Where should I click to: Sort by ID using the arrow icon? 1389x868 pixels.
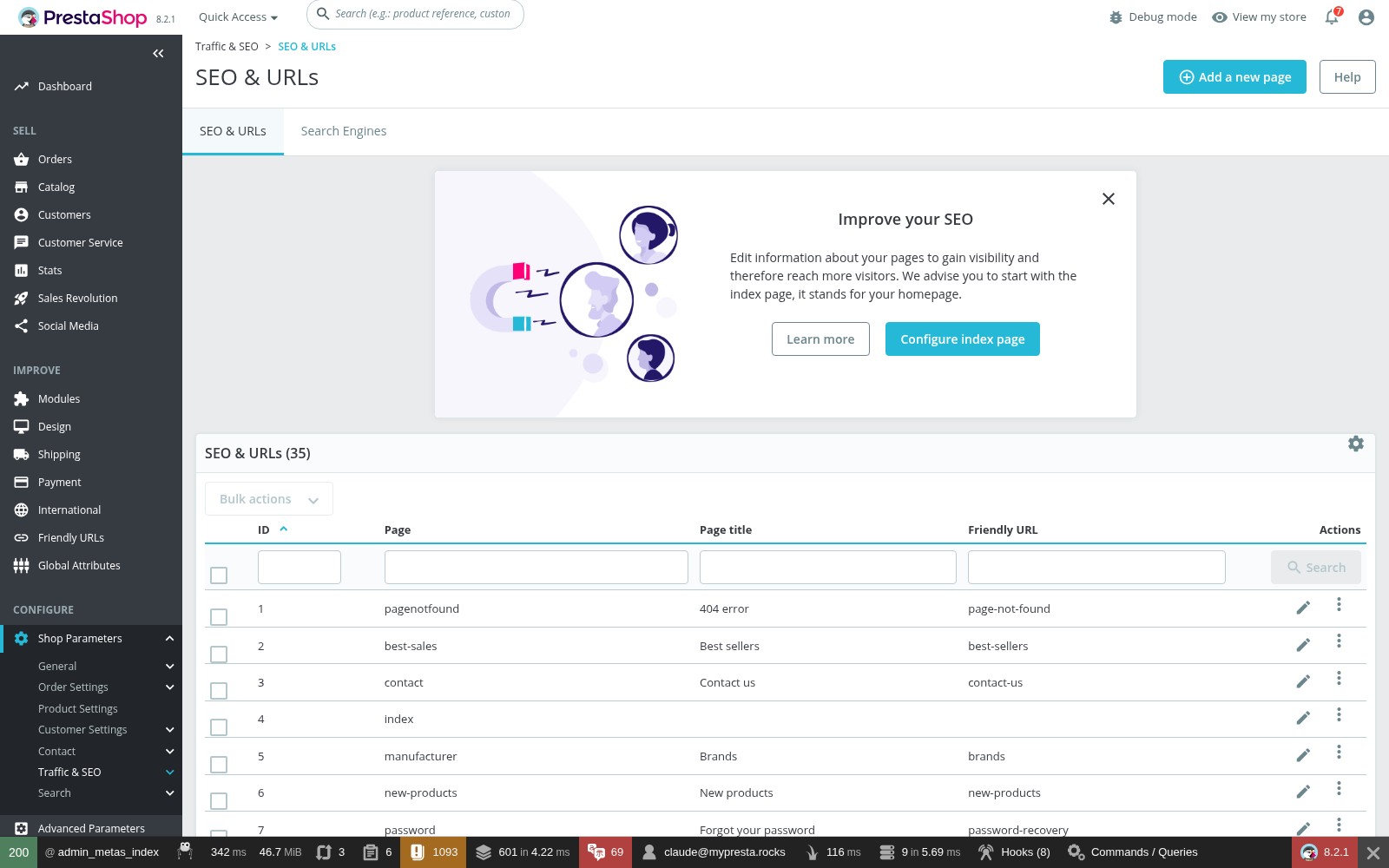283,529
